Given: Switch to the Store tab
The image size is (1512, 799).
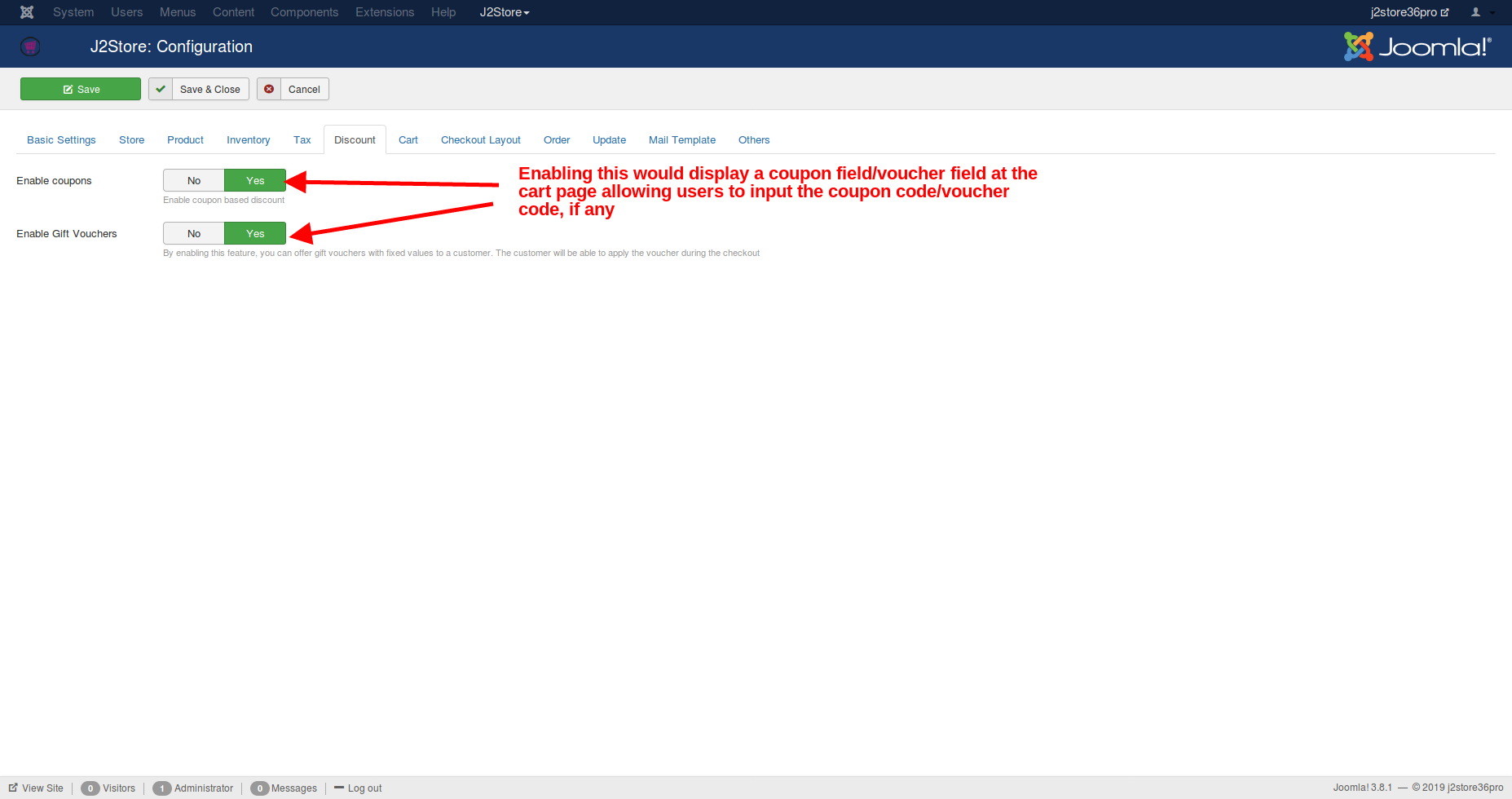Looking at the screenshot, I should click(131, 140).
